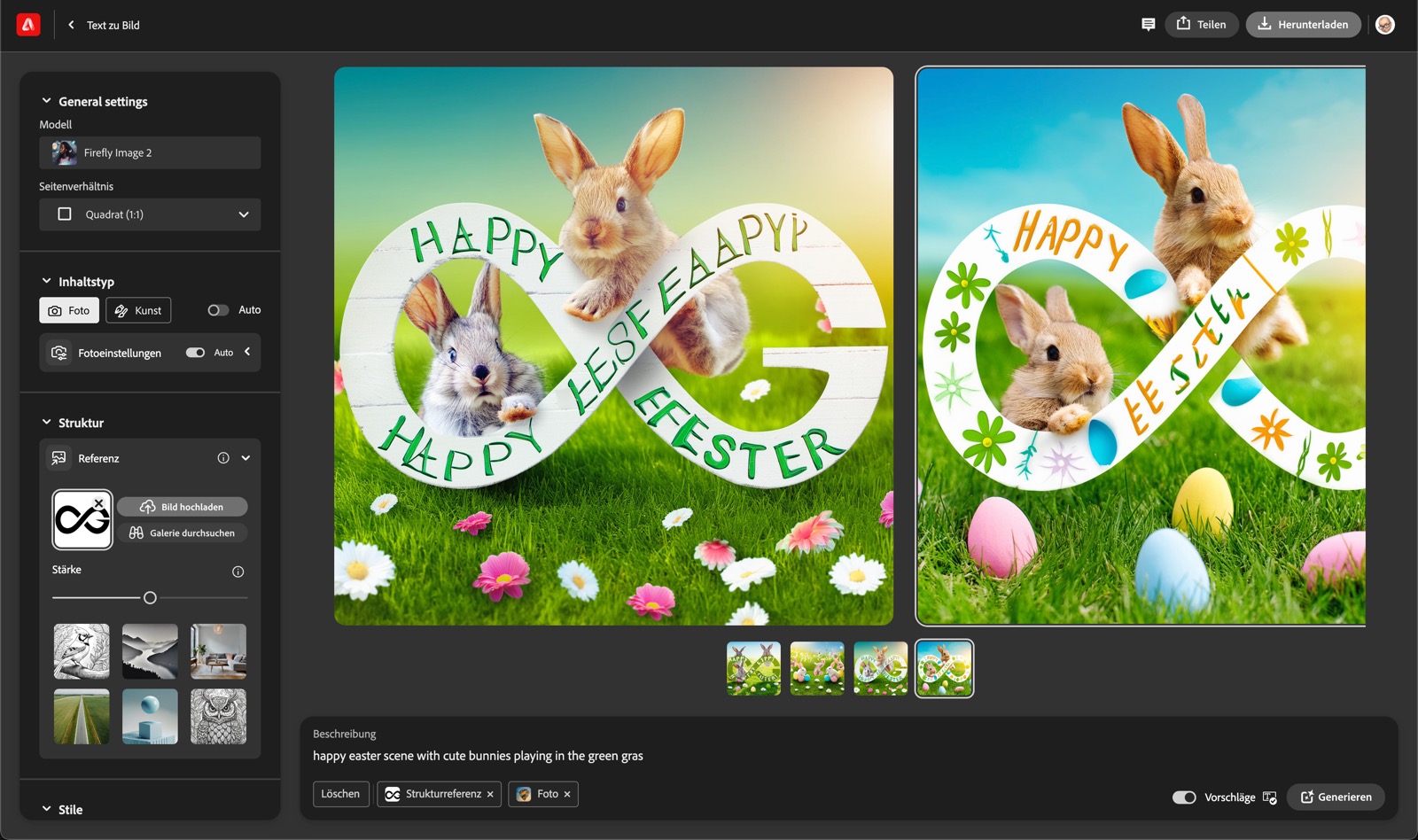Select the owl line-art reference sample
The width and height of the screenshot is (1418, 840).
[x=219, y=717]
